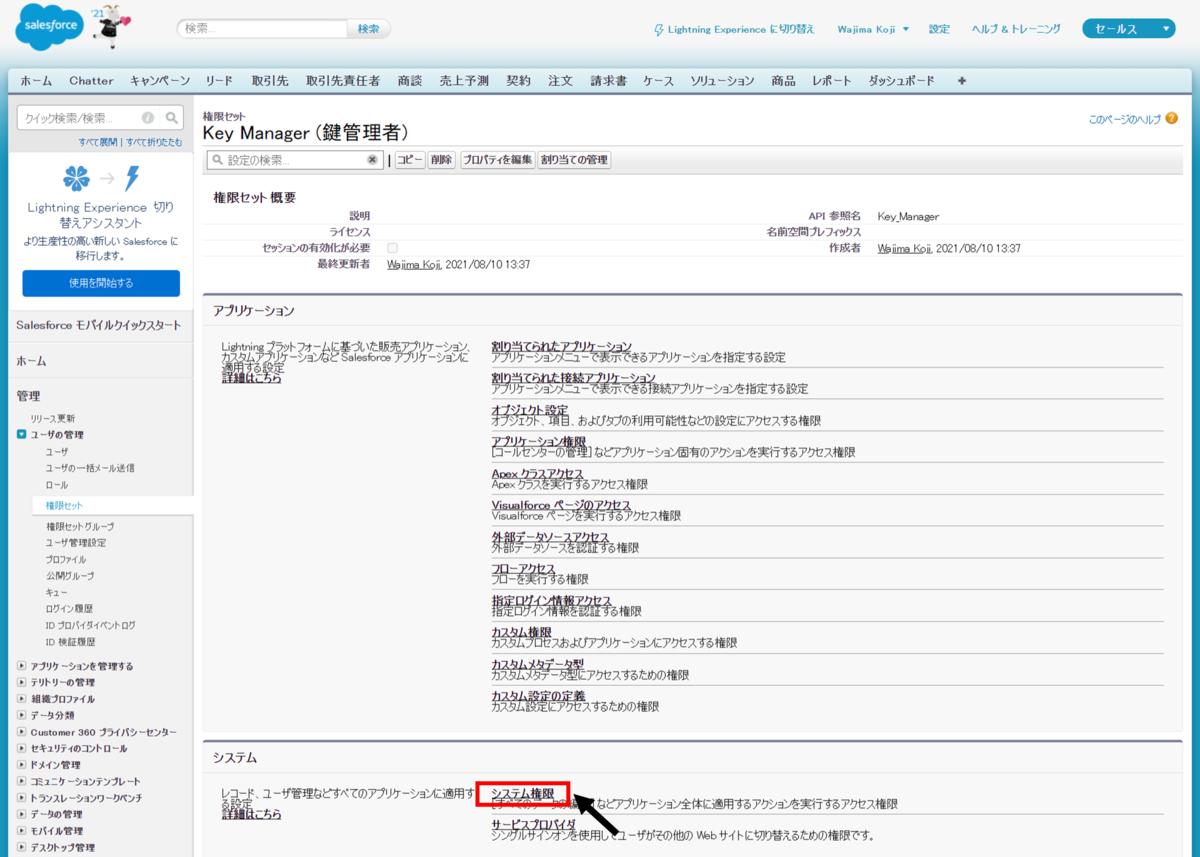Open the レポート tab
1200x857 pixels.
coord(832,81)
